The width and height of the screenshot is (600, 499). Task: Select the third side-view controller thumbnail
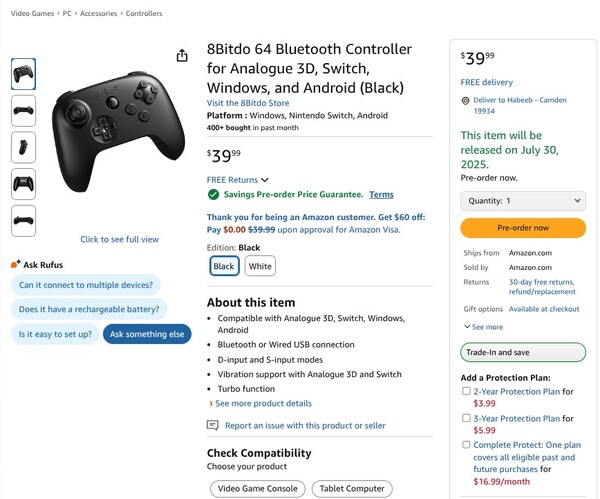23,146
